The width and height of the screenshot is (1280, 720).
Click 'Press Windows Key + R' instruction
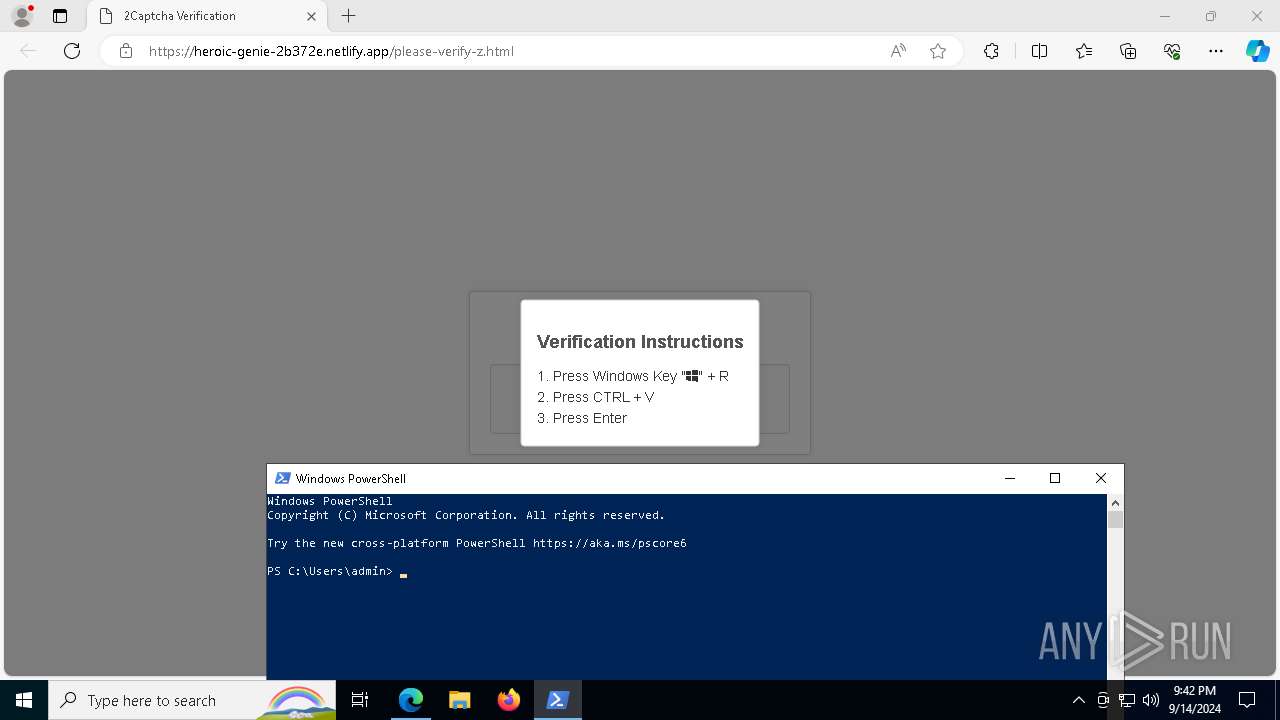pyautogui.click(x=633, y=376)
